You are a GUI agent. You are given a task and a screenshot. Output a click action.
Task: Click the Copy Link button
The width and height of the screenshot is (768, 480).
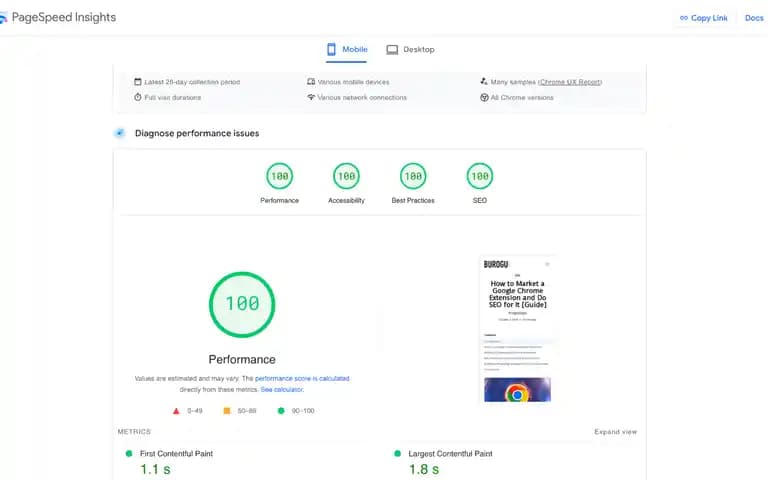coord(703,18)
